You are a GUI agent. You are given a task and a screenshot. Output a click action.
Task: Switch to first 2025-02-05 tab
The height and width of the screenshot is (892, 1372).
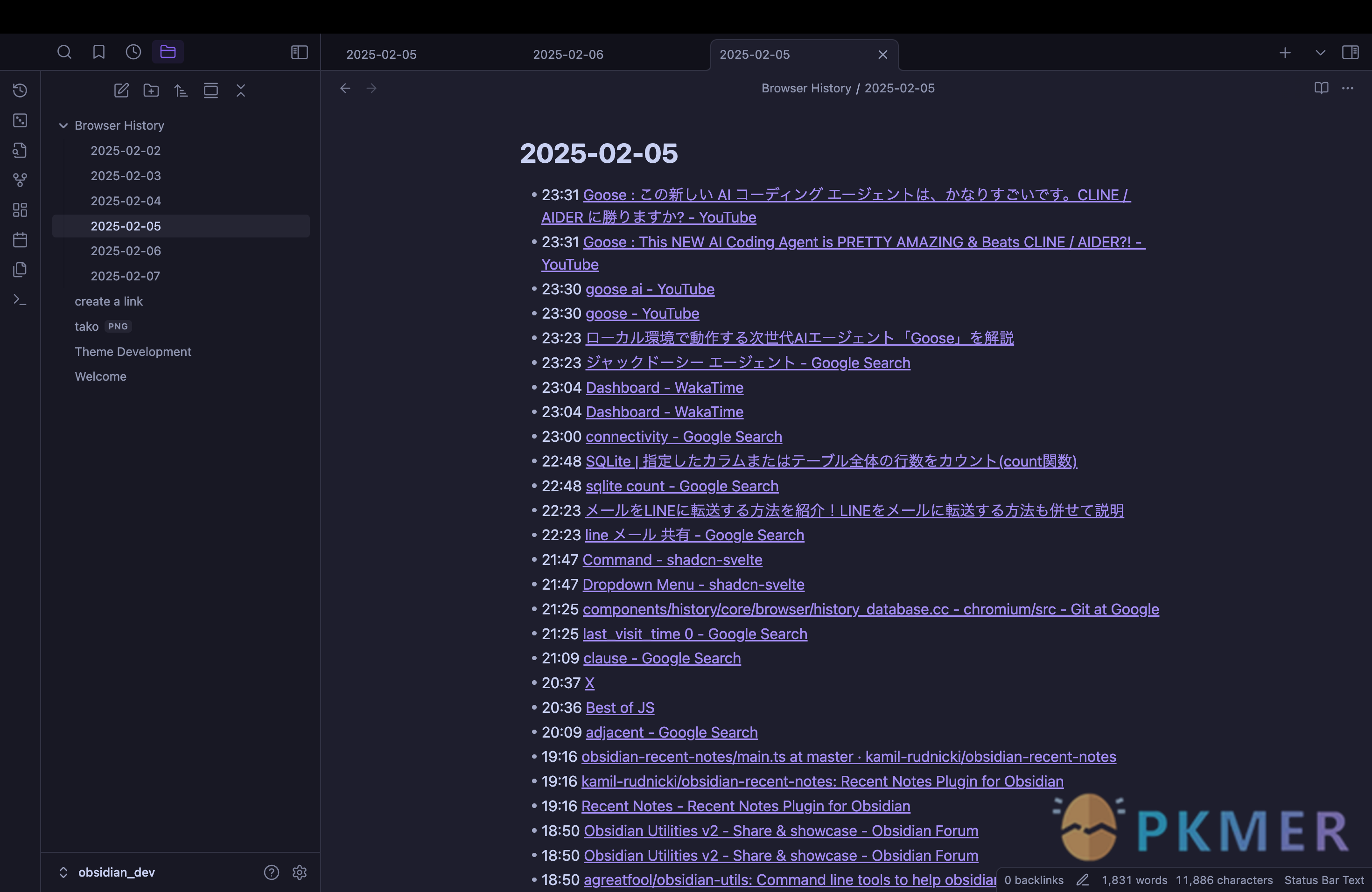pos(381,54)
